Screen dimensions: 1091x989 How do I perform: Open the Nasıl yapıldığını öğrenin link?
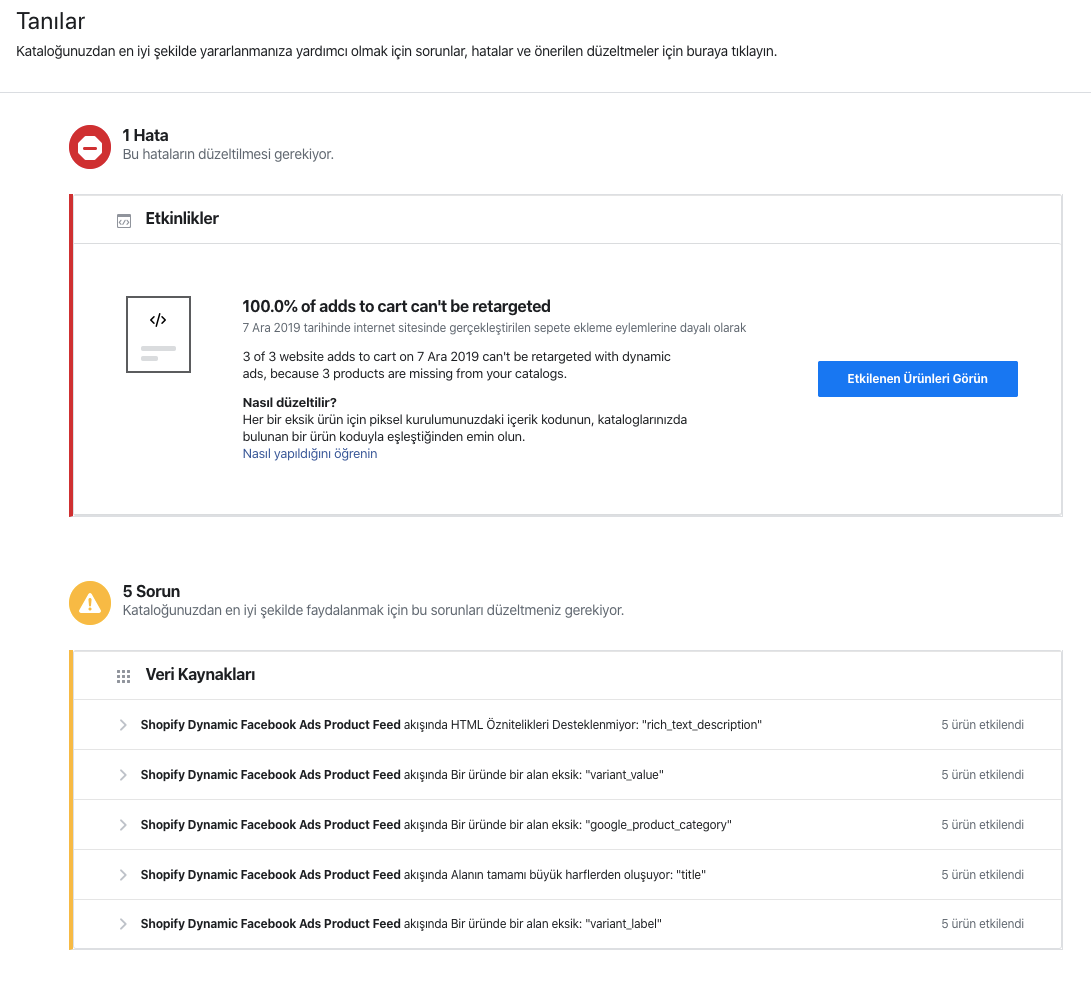tap(310, 454)
